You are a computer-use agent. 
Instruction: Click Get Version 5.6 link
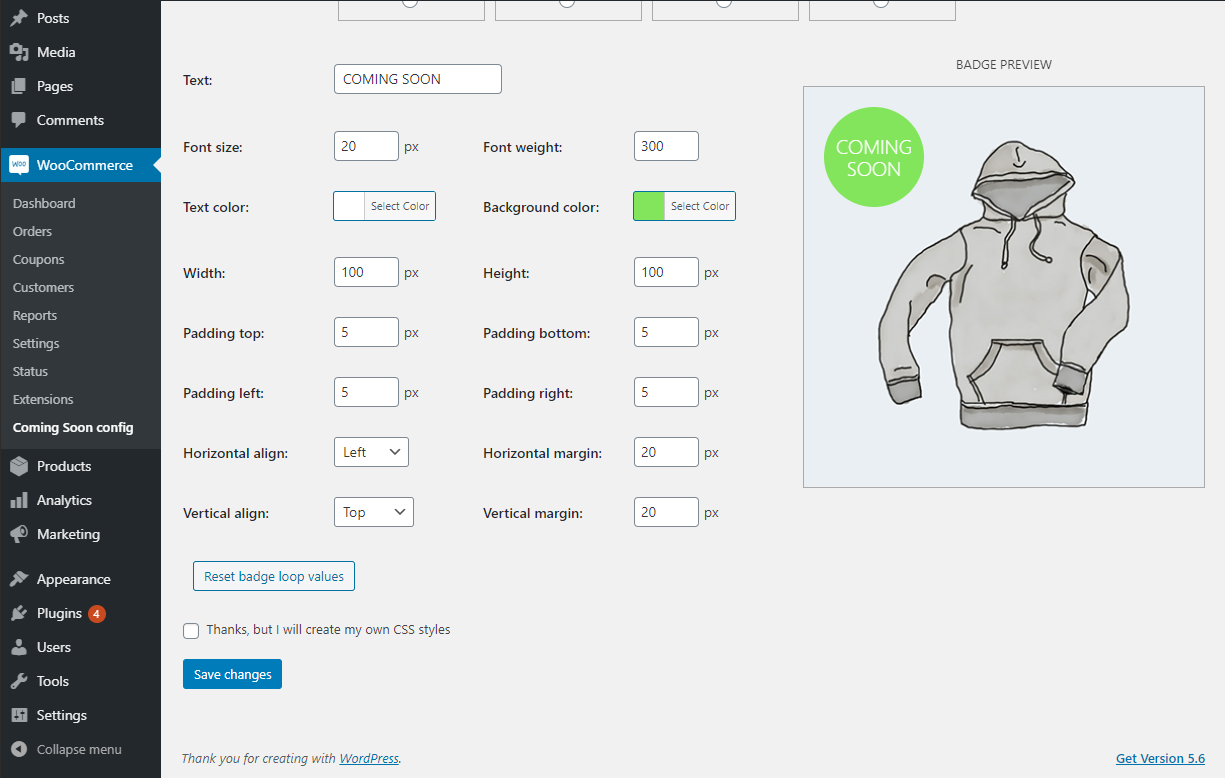pos(1160,758)
